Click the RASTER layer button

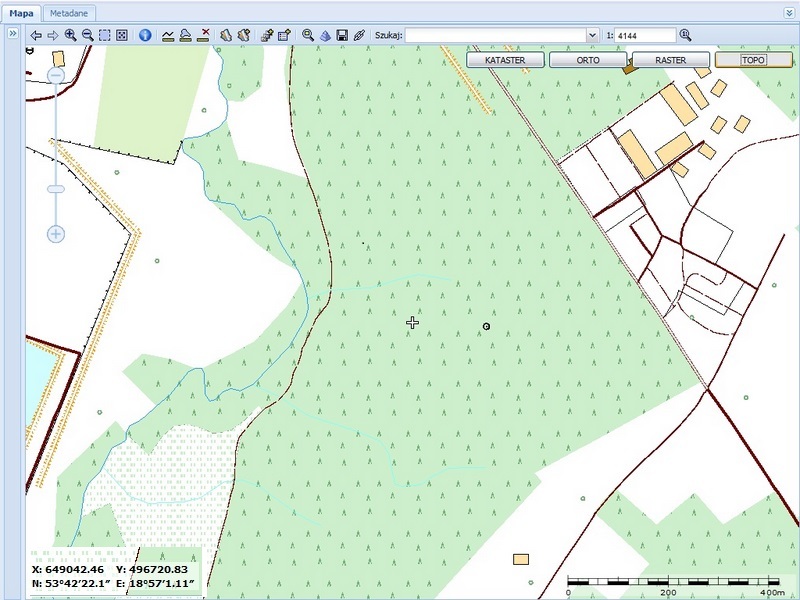coord(670,60)
